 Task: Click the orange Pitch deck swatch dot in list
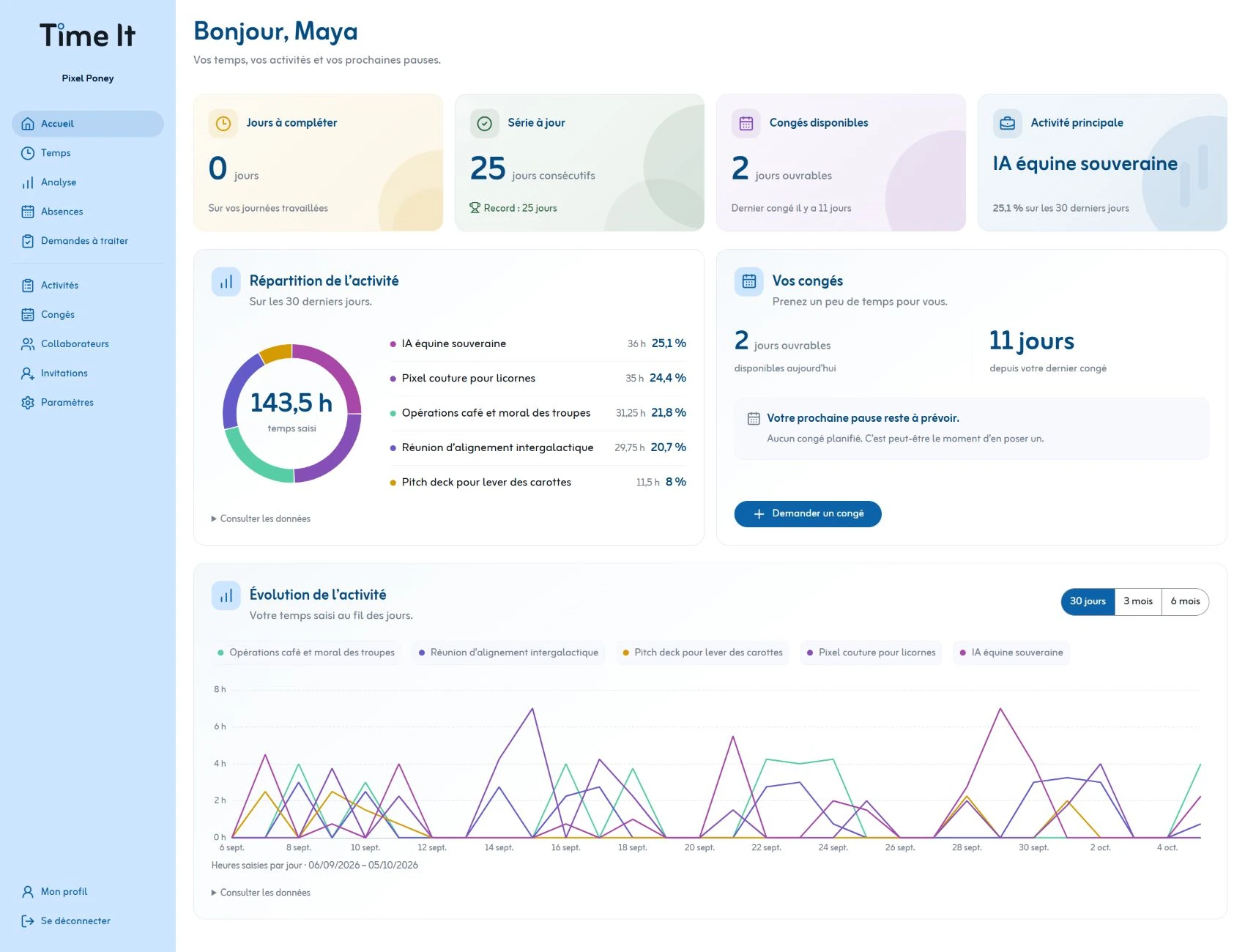click(x=393, y=483)
